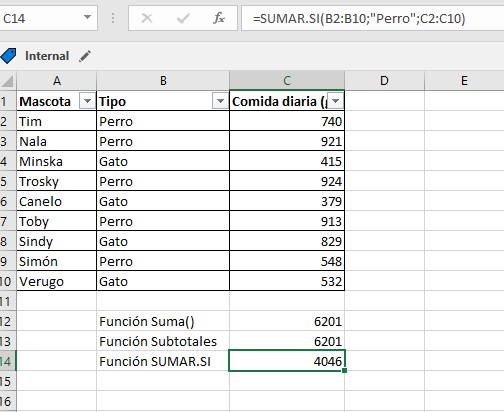Select the cell containing Simón

point(57,261)
